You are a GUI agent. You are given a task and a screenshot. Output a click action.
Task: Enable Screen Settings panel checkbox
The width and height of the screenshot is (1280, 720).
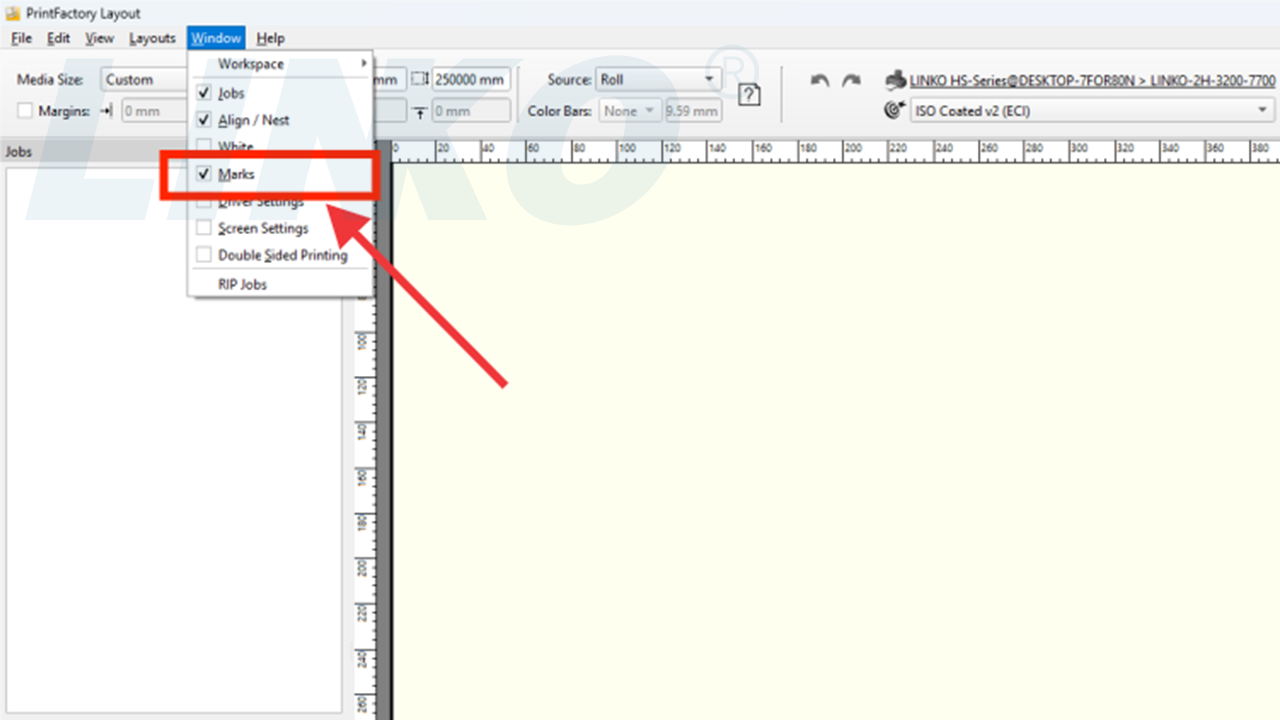pos(204,228)
